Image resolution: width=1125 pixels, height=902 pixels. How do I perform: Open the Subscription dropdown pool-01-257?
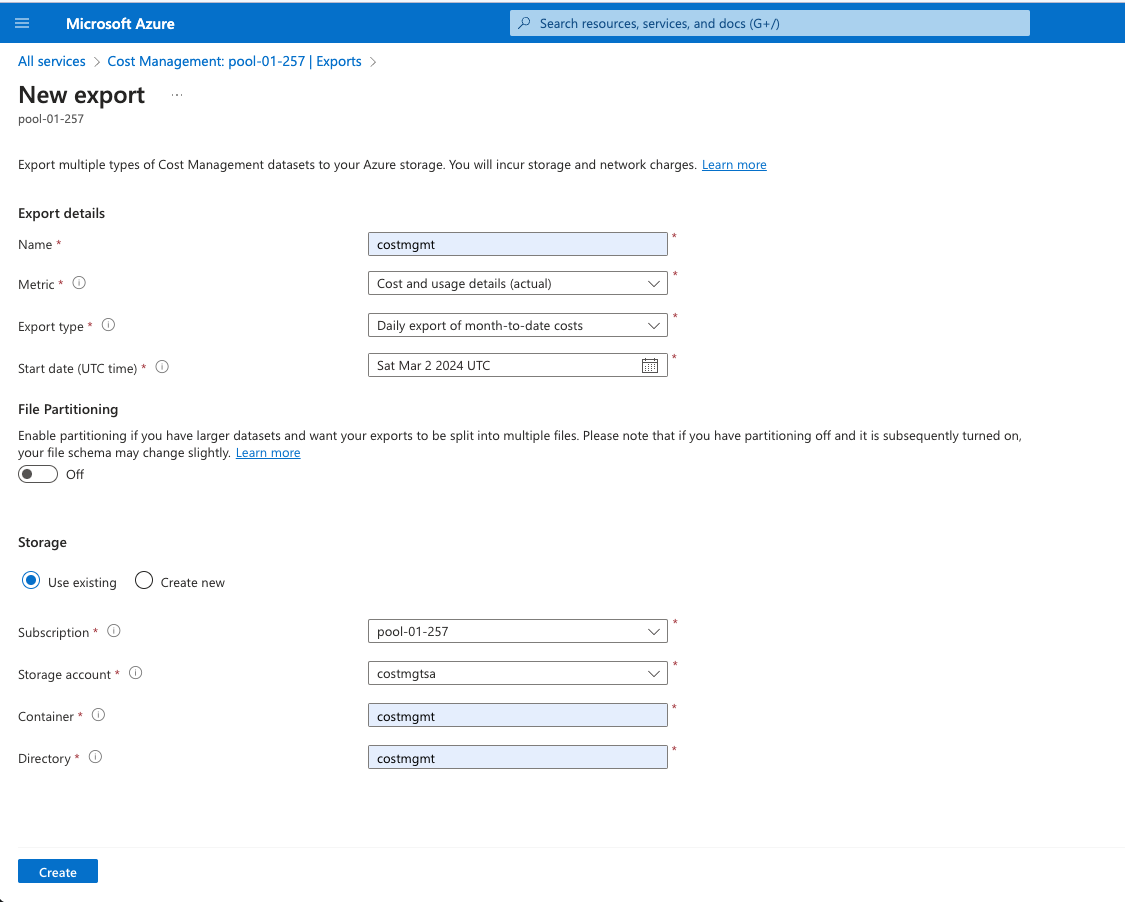[517, 631]
